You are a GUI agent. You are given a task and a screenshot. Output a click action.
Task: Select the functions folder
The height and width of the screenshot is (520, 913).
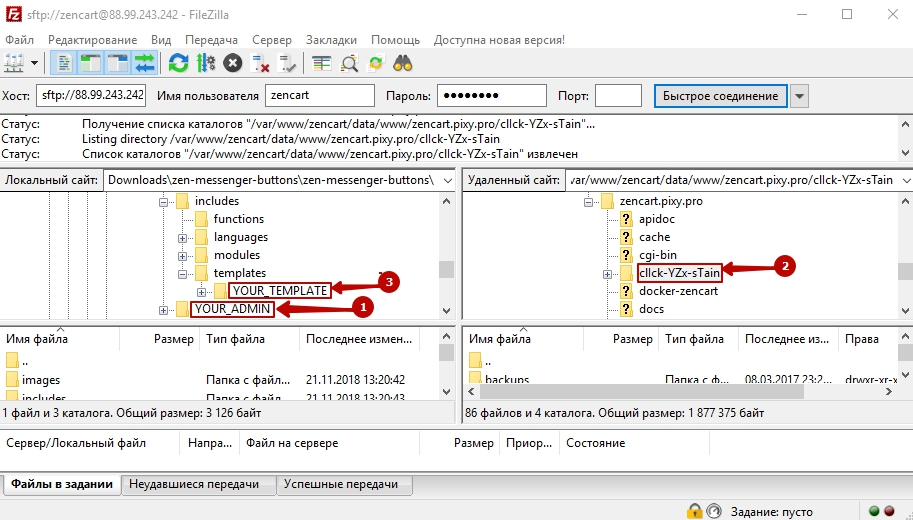pos(239,219)
